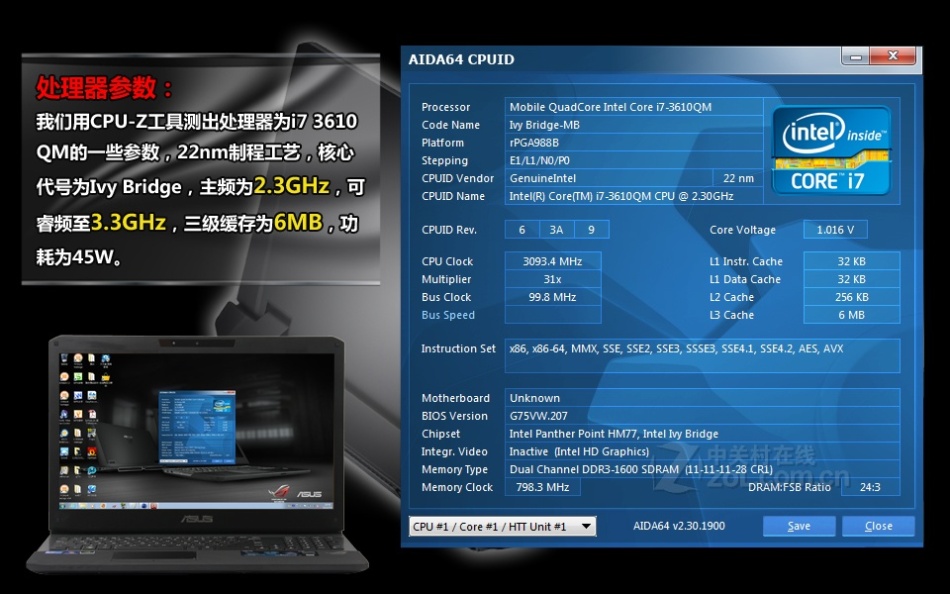This screenshot has height=594, width=950.
Task: Select Chipset value Intel Panther Point HM77
Action: 702,434
